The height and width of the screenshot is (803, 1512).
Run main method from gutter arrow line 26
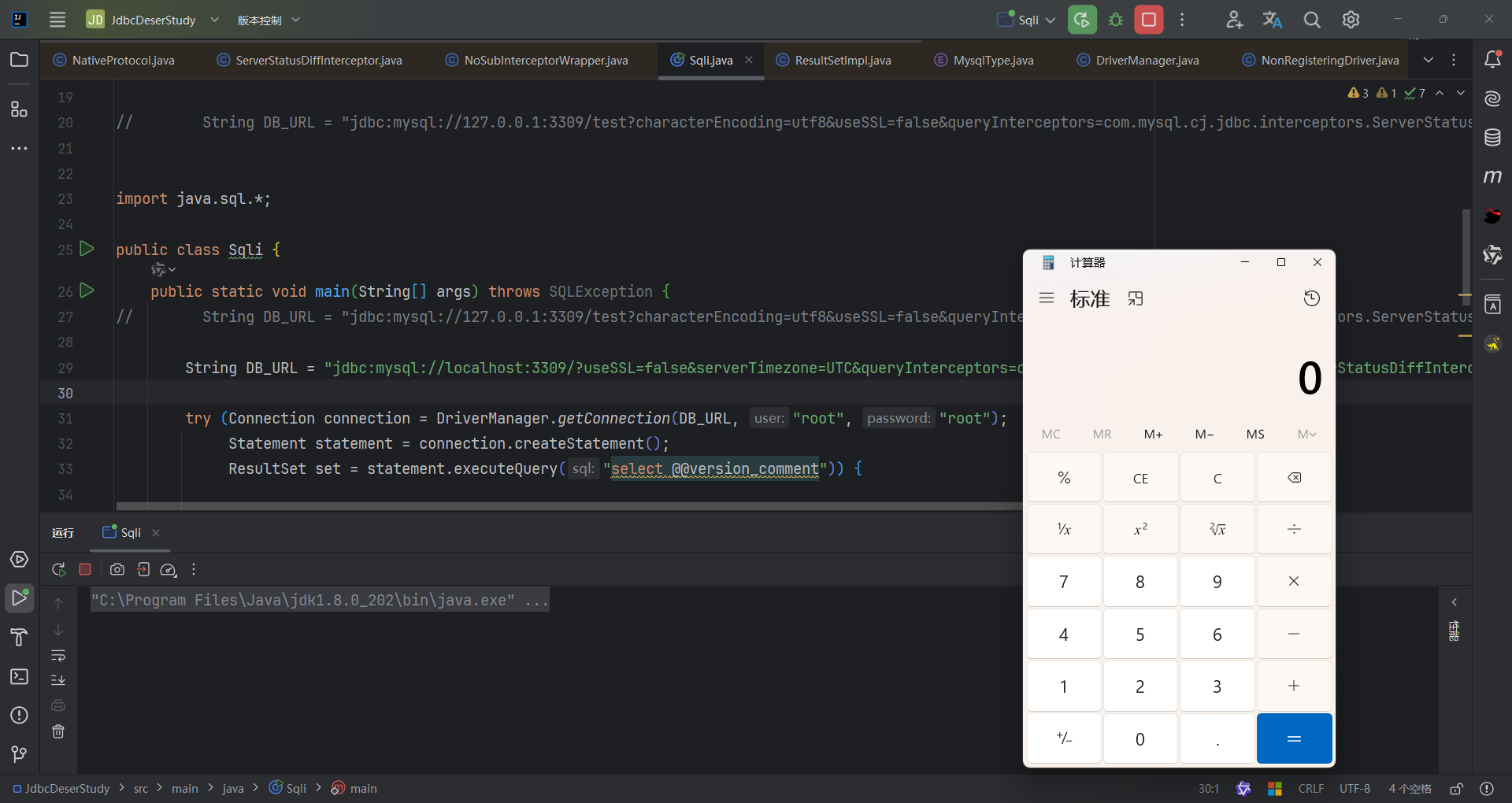click(x=87, y=290)
